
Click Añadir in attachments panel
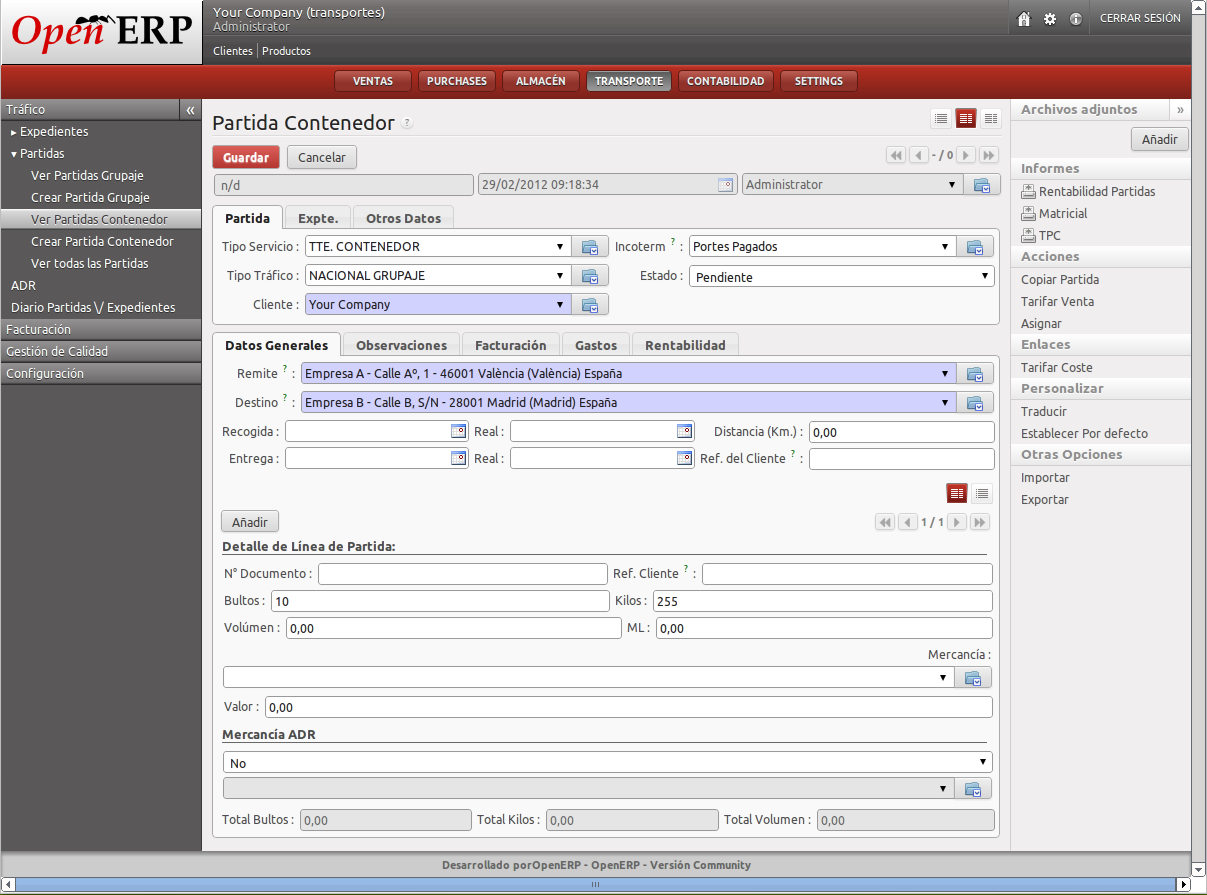[x=1160, y=140]
